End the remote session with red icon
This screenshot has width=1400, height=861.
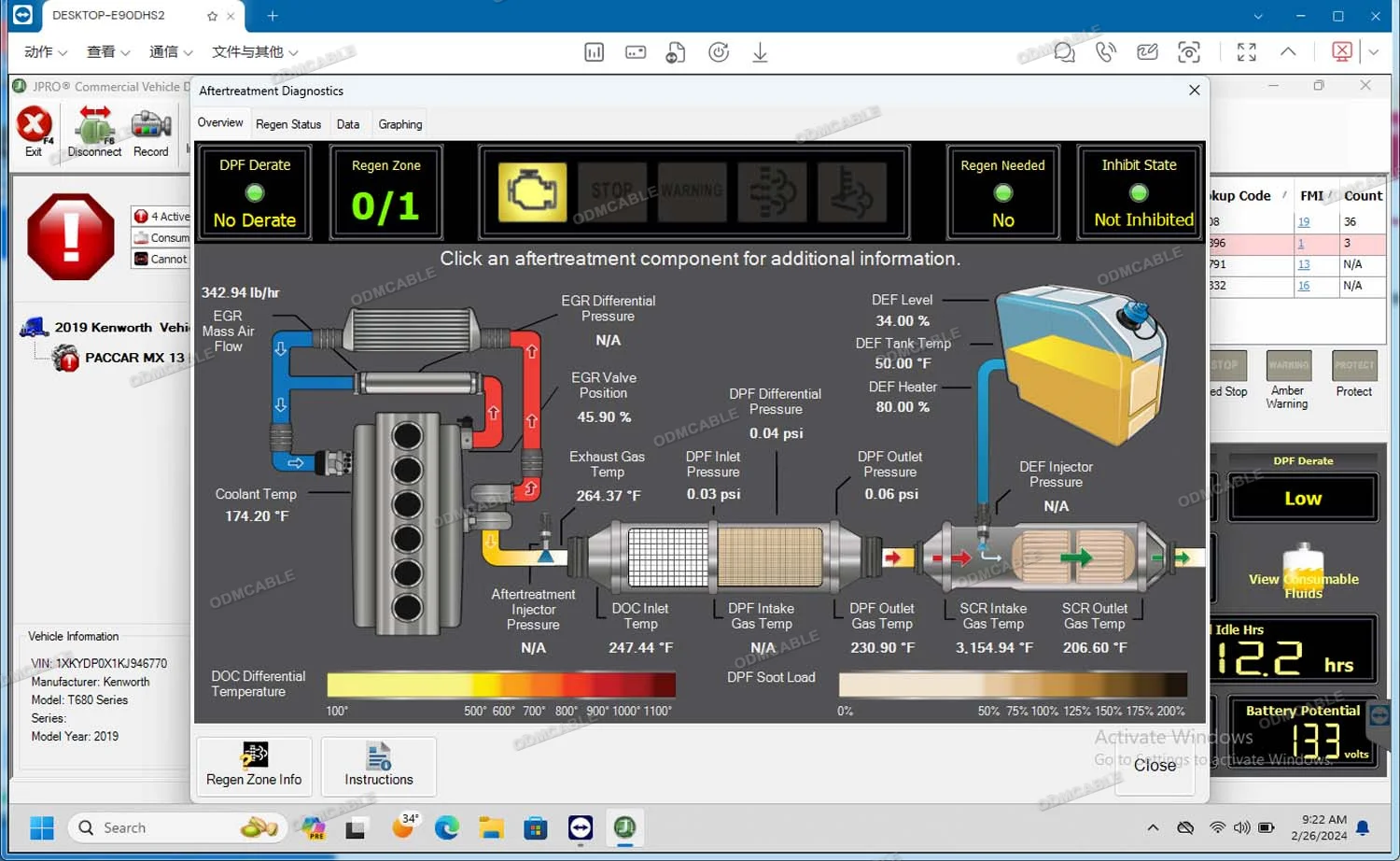click(1342, 51)
